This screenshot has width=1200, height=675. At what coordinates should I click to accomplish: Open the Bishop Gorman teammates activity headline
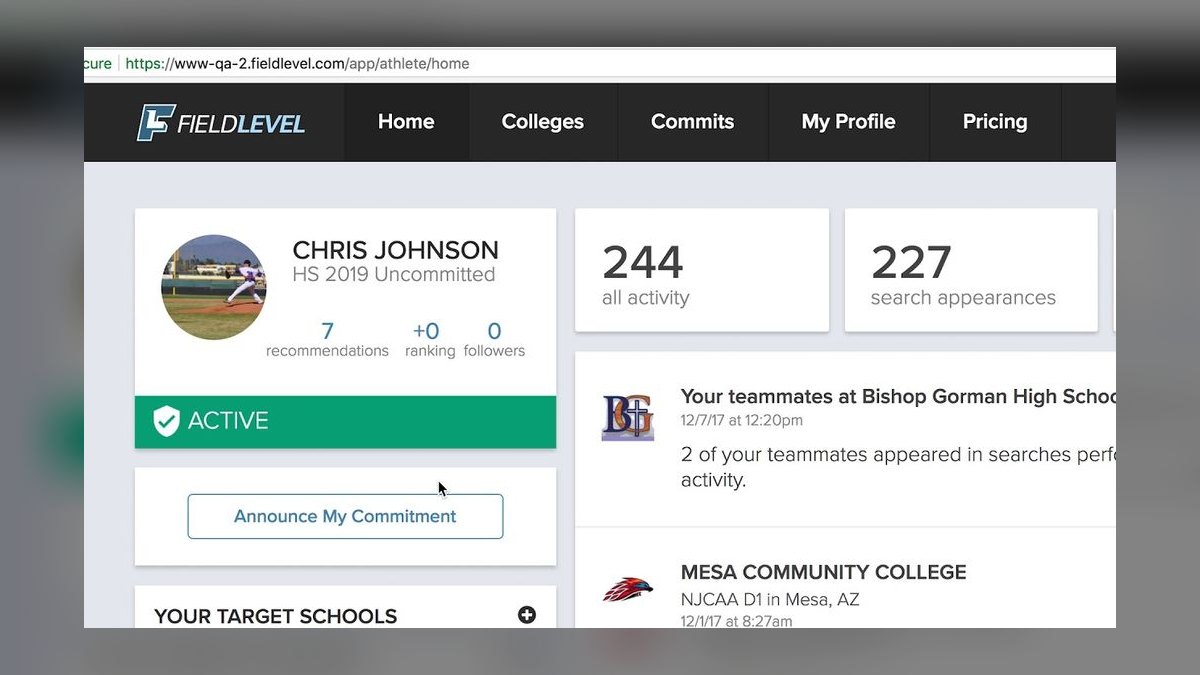(x=898, y=397)
